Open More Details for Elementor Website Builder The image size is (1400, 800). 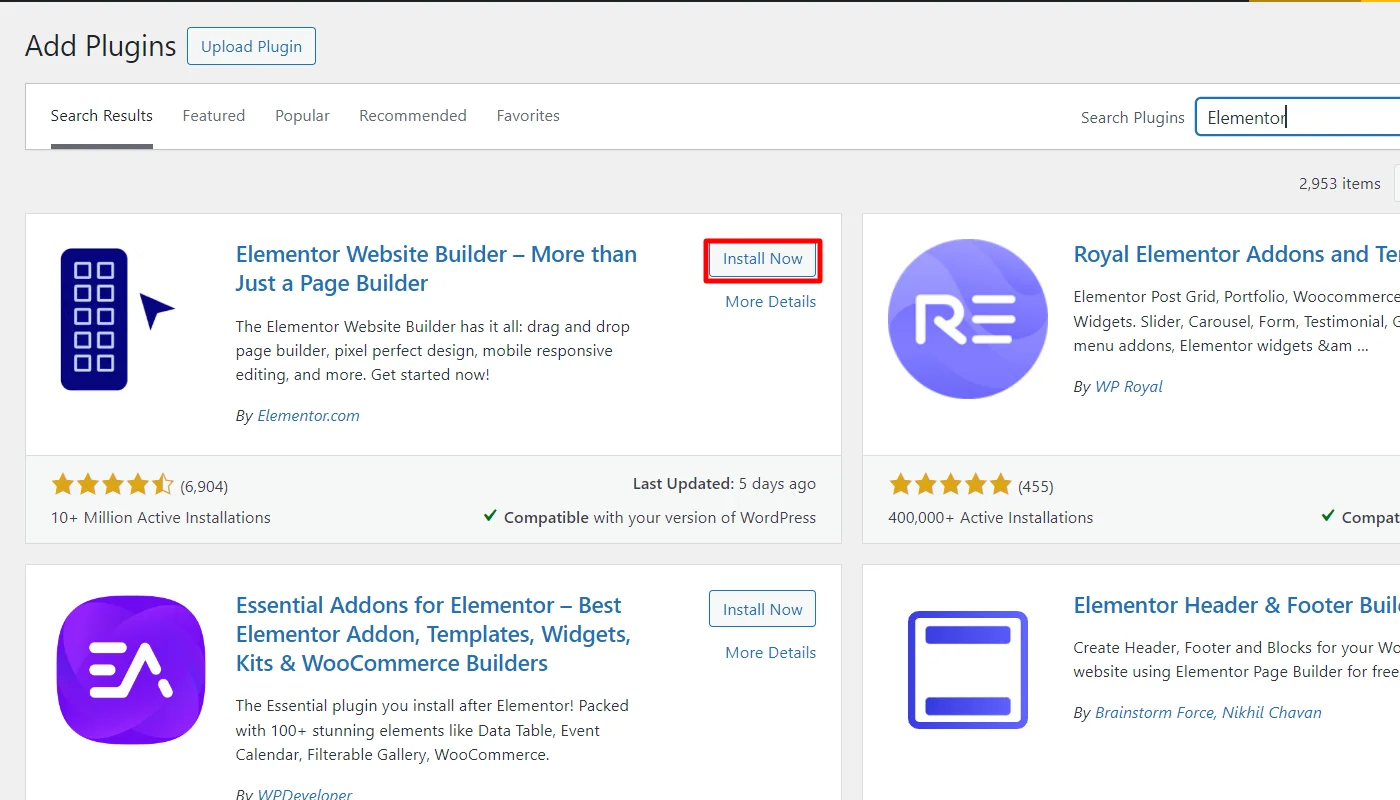coord(770,302)
